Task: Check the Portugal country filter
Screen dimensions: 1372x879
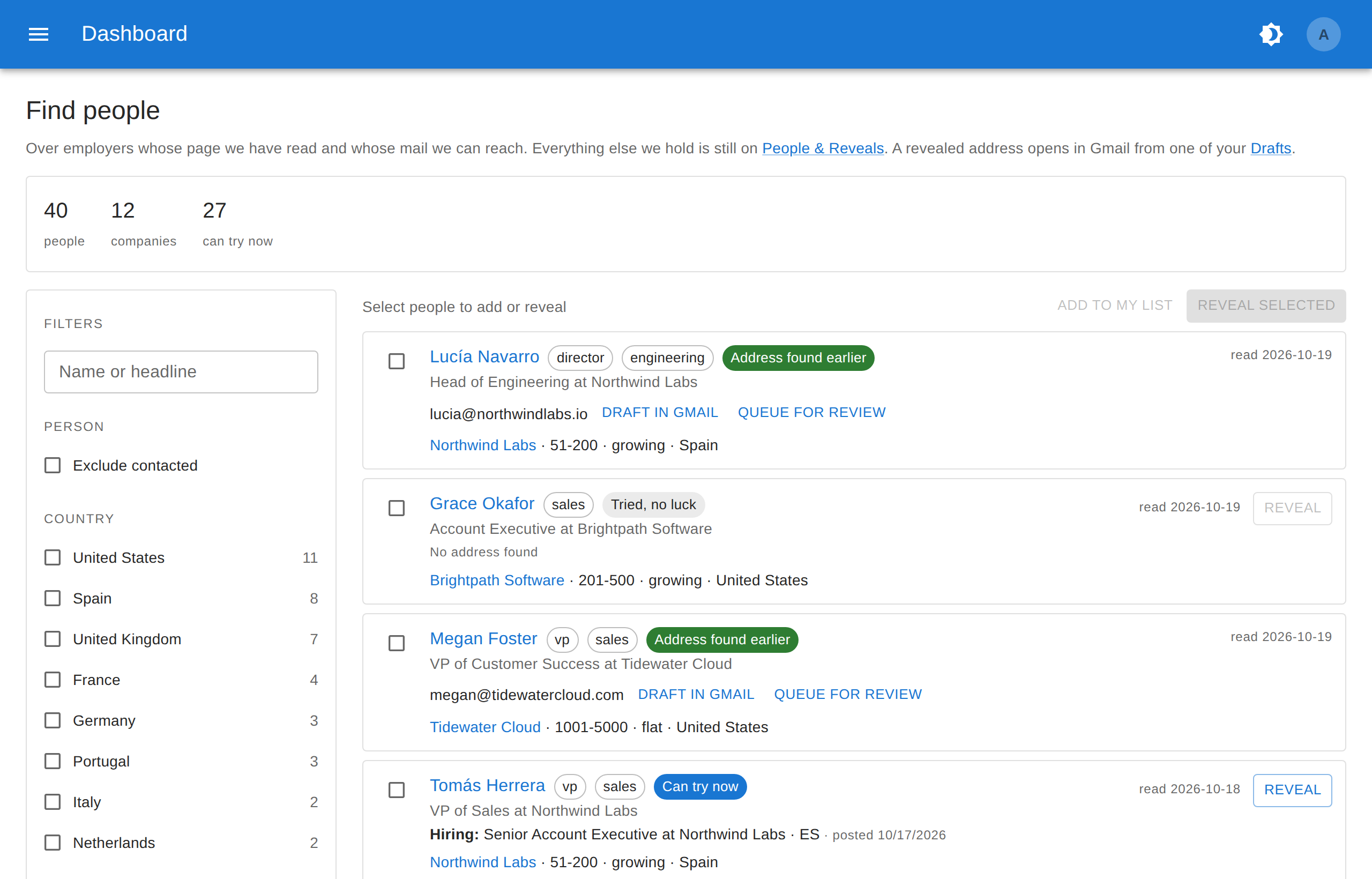Action: coord(53,761)
